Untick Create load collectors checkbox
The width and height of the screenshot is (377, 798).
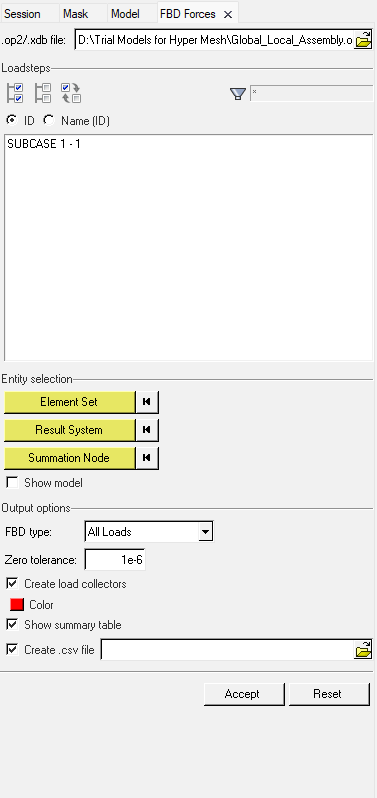[12, 583]
